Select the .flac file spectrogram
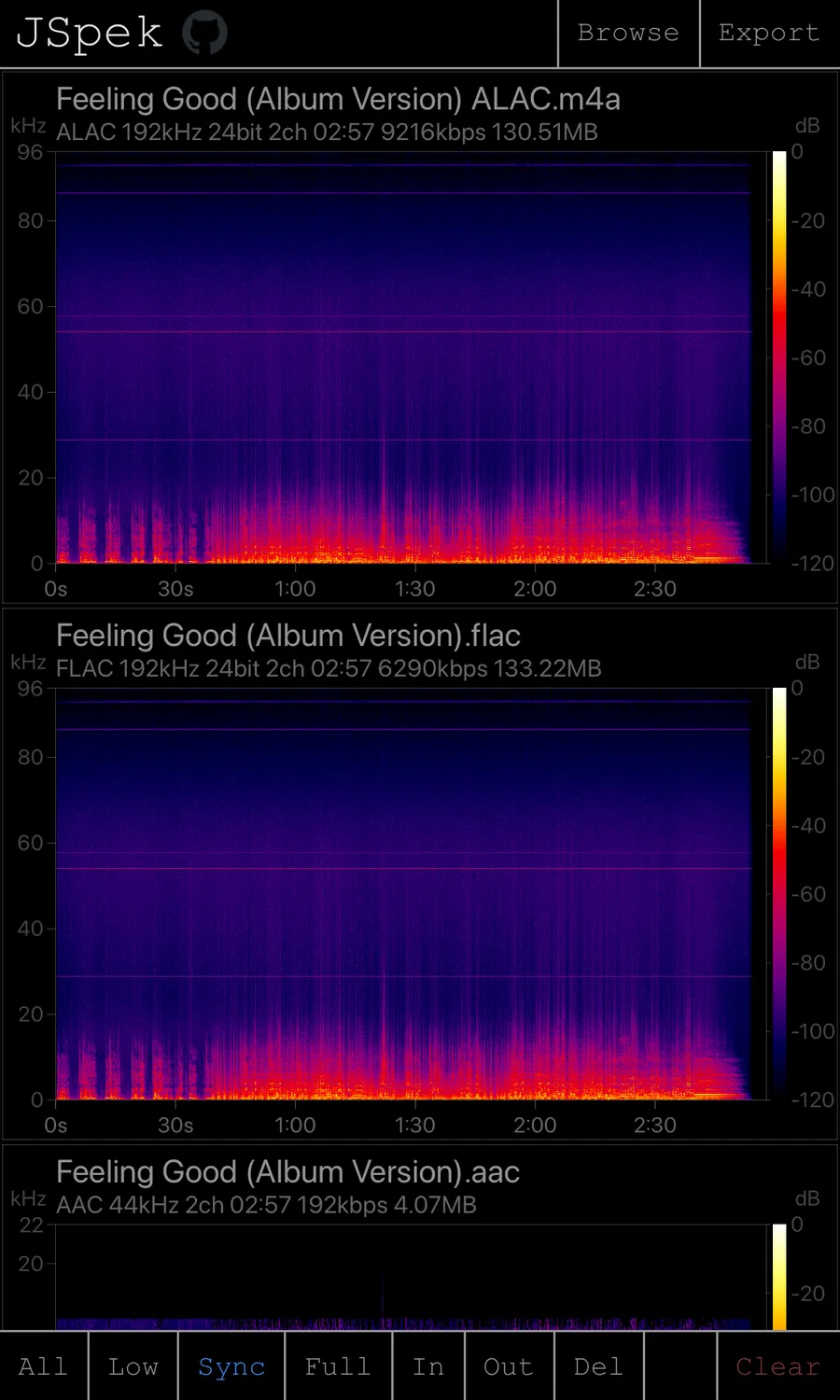This screenshot has height=1400, width=840. click(x=403, y=894)
